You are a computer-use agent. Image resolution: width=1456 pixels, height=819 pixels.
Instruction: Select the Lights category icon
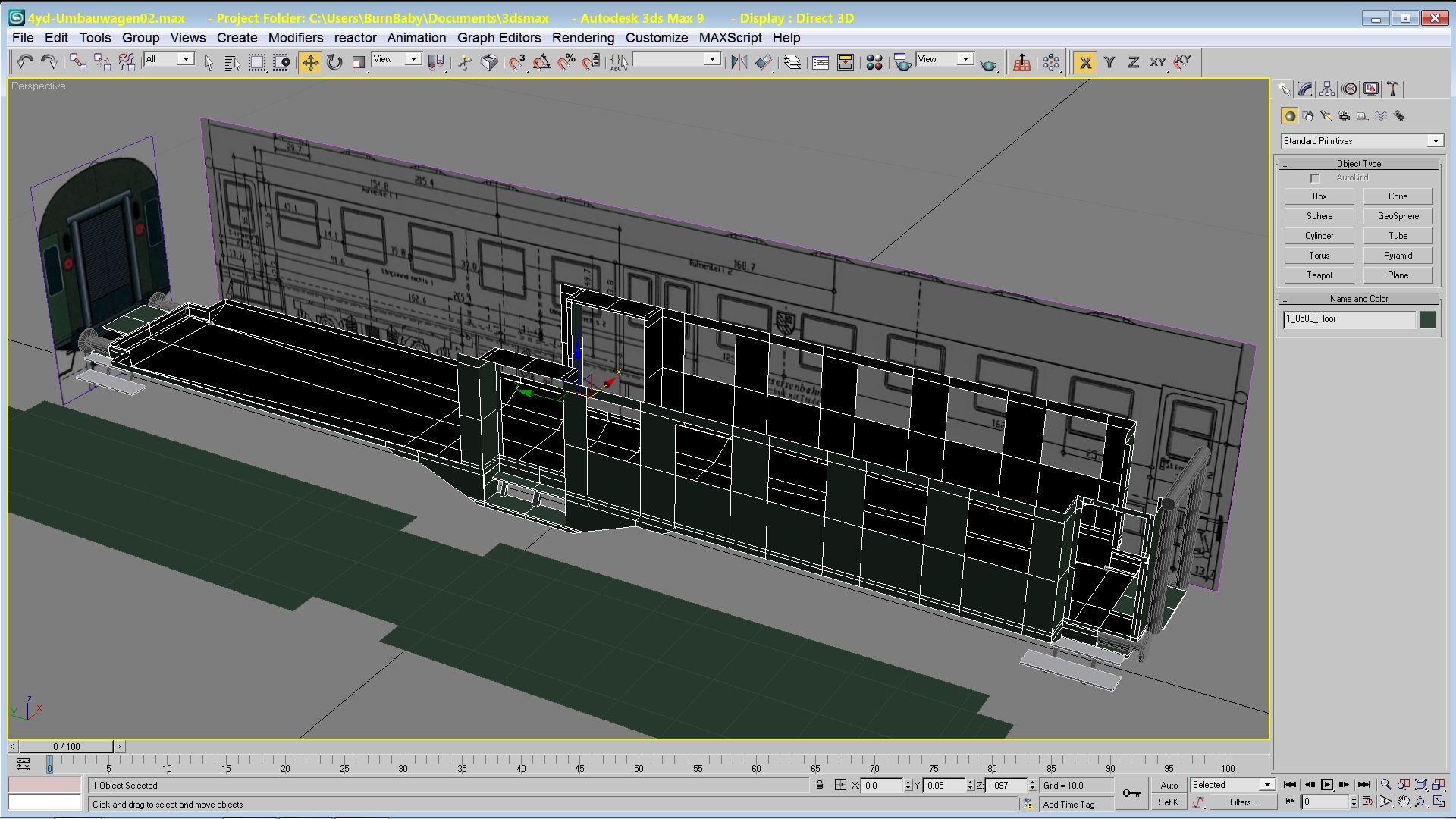(1326, 116)
